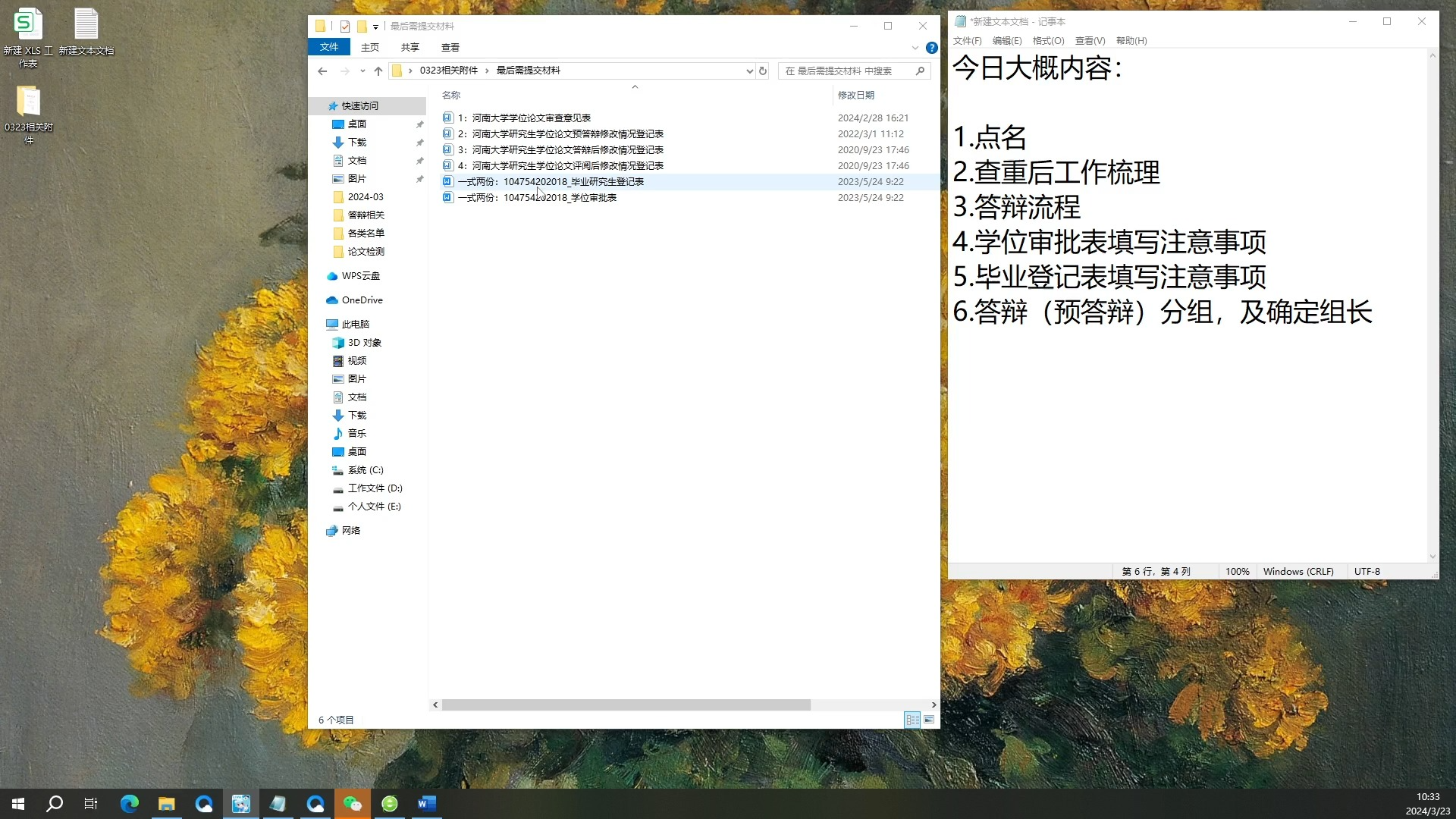The width and height of the screenshot is (1456, 819).
Task: Open the 新建文本文档 desktop icon
Action: pyautogui.click(x=86, y=31)
